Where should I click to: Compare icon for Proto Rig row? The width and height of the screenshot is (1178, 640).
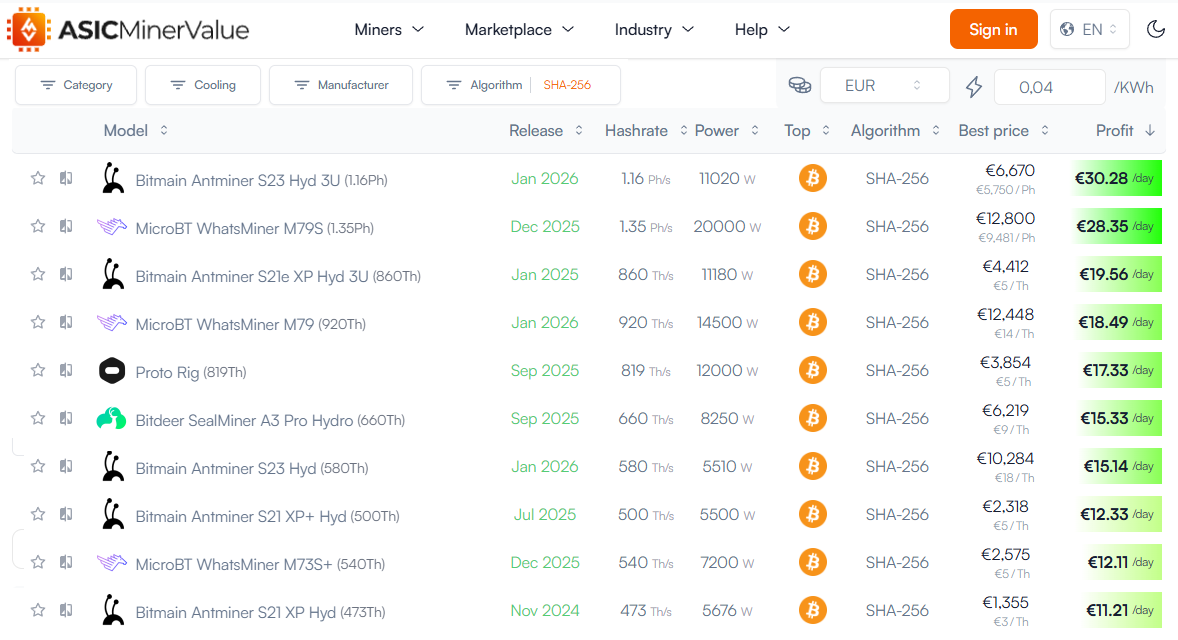(x=66, y=370)
